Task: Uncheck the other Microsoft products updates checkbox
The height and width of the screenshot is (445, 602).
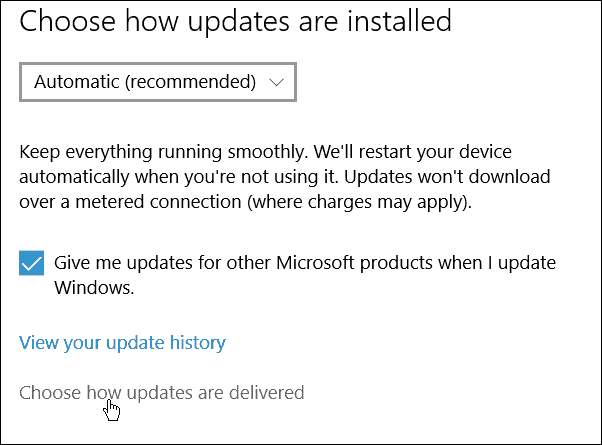Action: tap(31, 263)
